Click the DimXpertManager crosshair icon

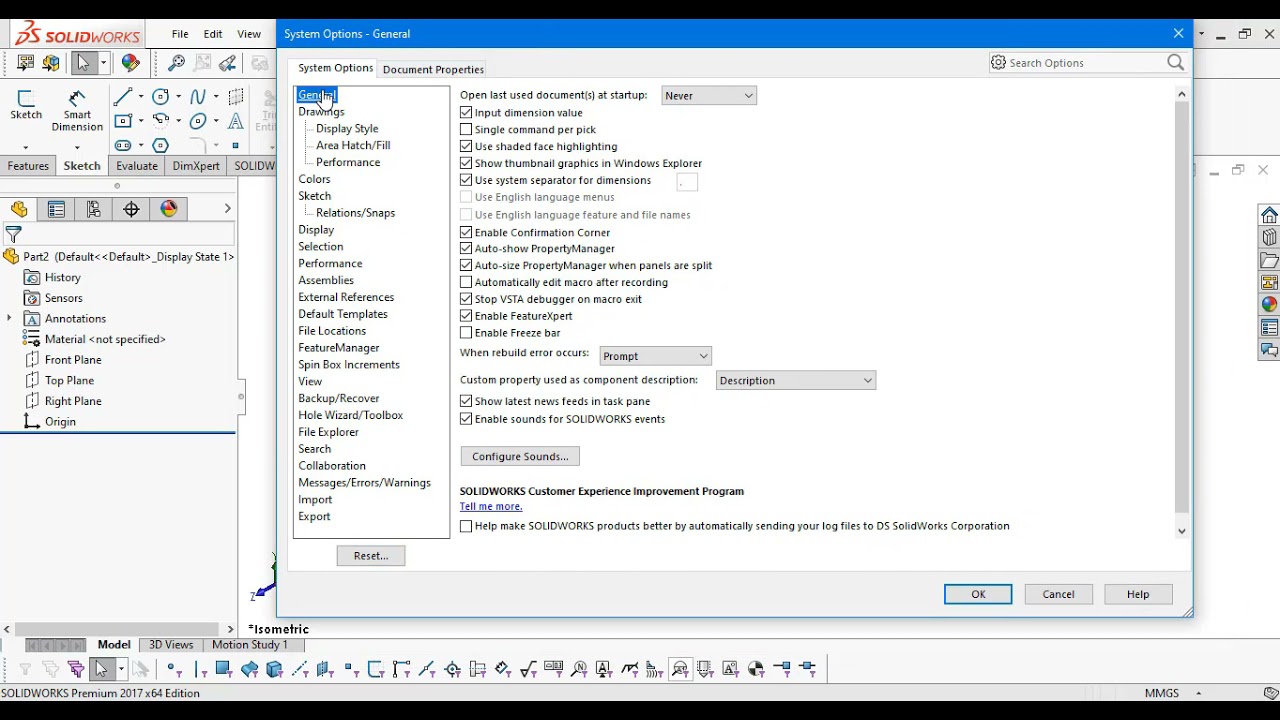tap(131, 209)
